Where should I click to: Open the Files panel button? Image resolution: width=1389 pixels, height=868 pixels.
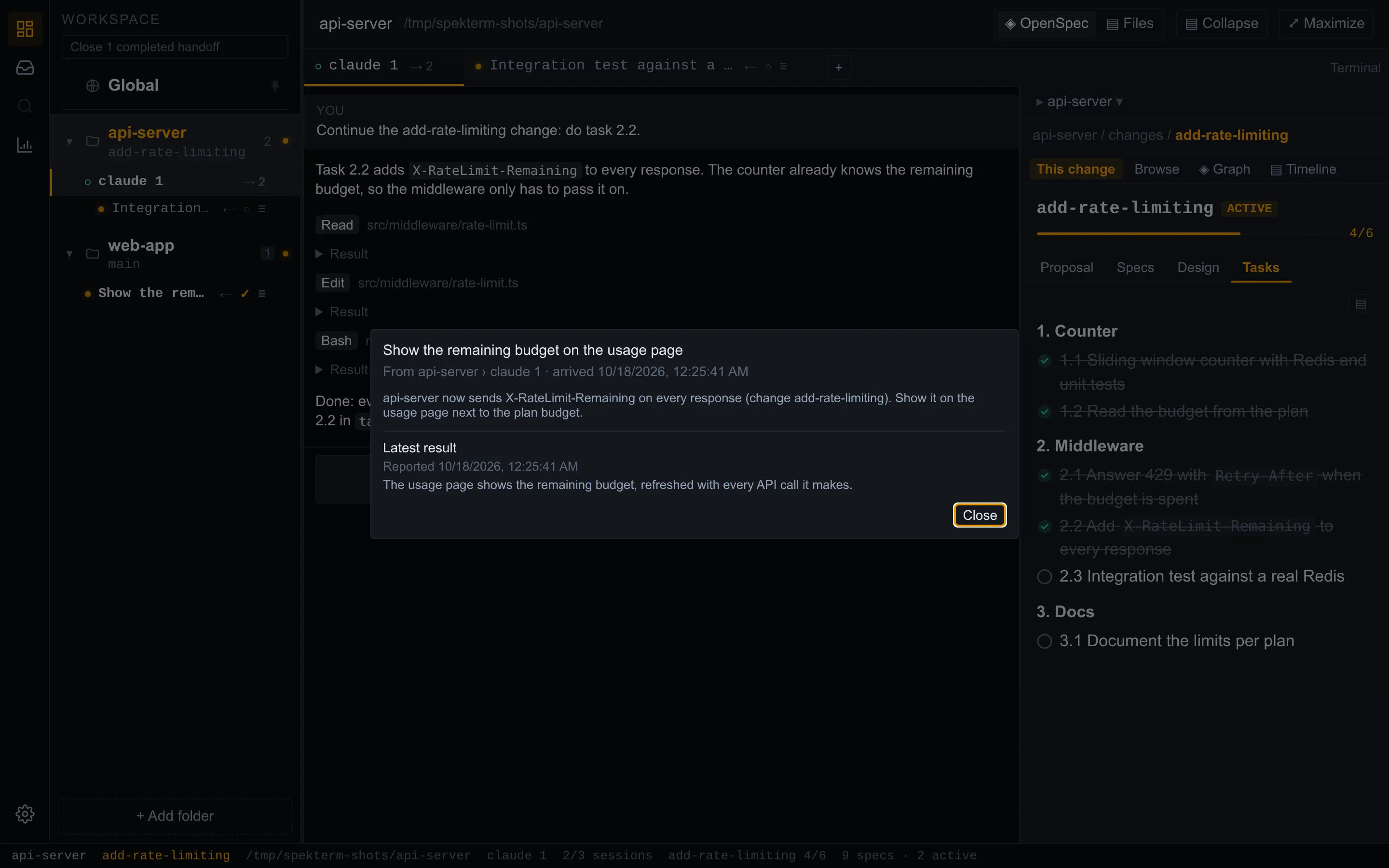pos(1130,24)
